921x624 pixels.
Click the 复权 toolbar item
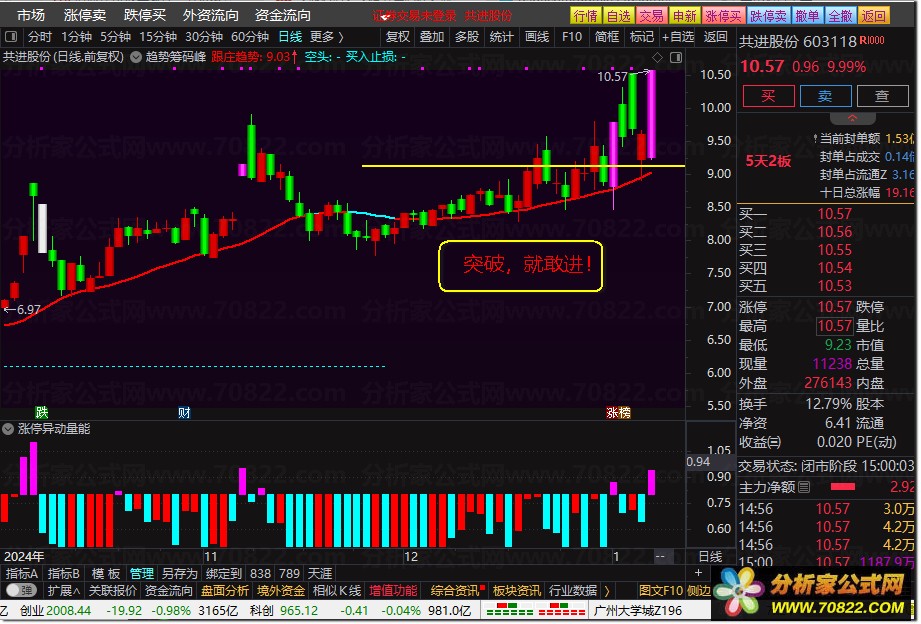pyautogui.click(x=398, y=37)
